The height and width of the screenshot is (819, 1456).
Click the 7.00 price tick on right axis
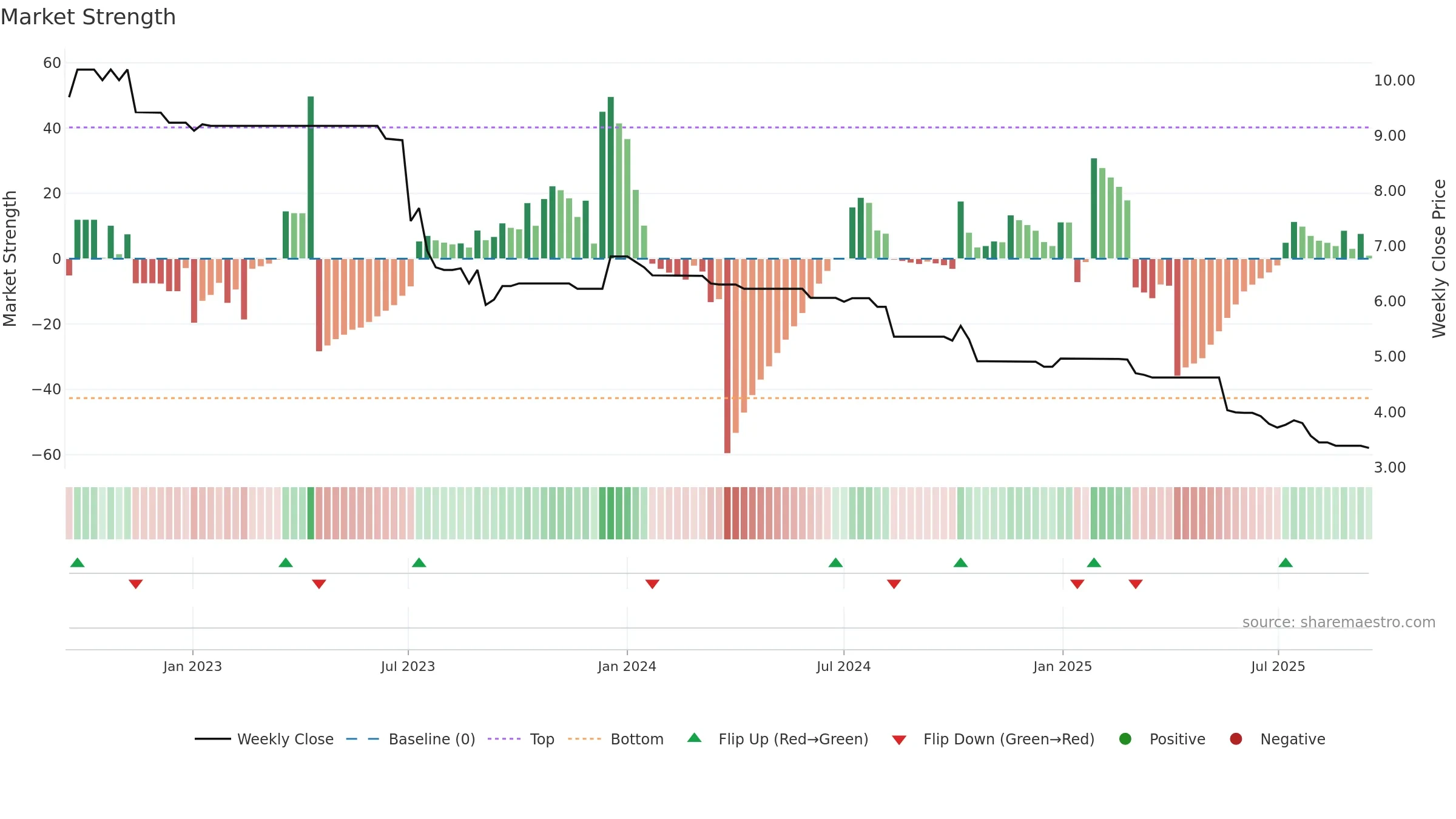(1390, 246)
